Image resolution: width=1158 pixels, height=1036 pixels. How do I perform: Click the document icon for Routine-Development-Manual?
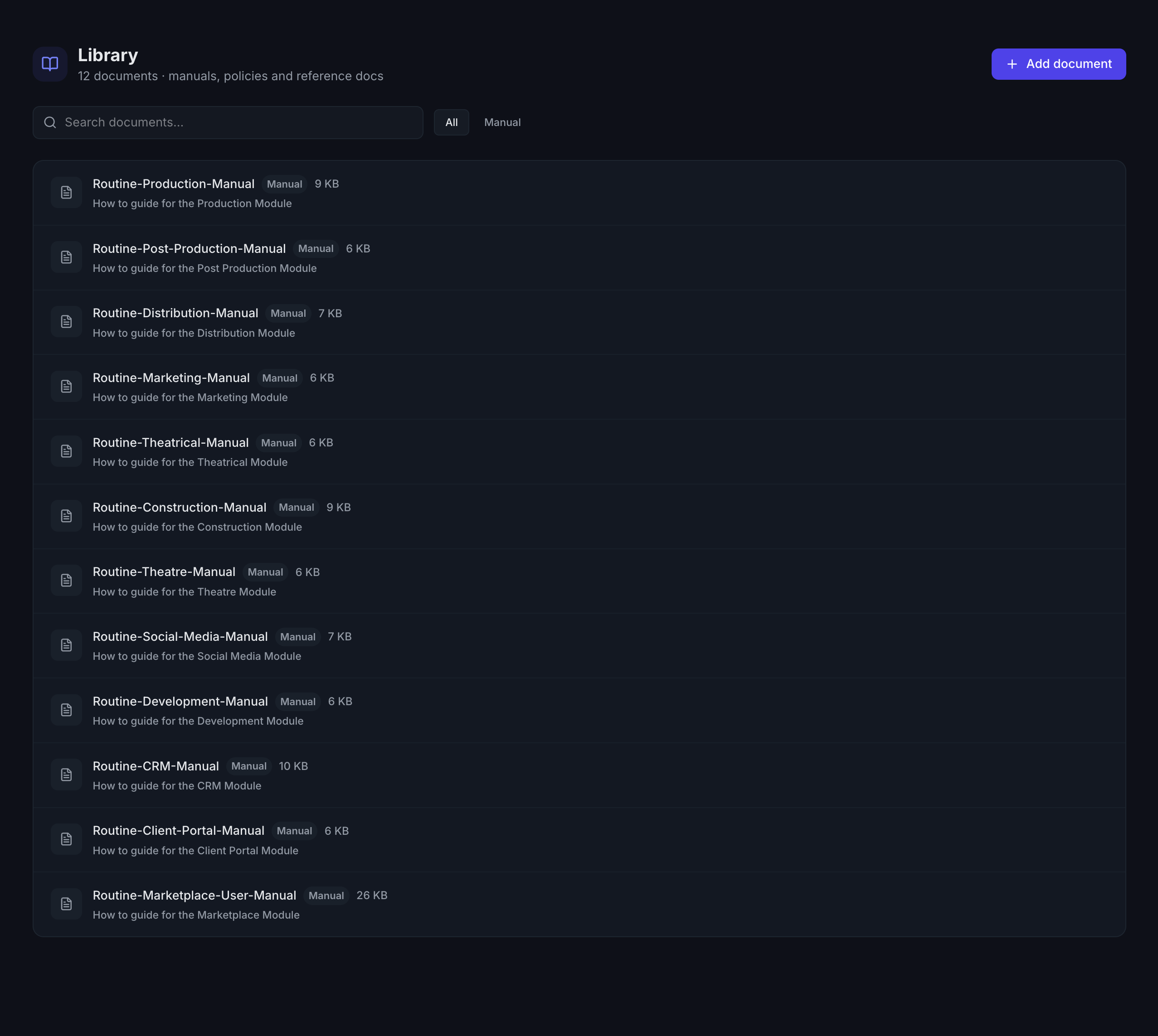coord(67,711)
